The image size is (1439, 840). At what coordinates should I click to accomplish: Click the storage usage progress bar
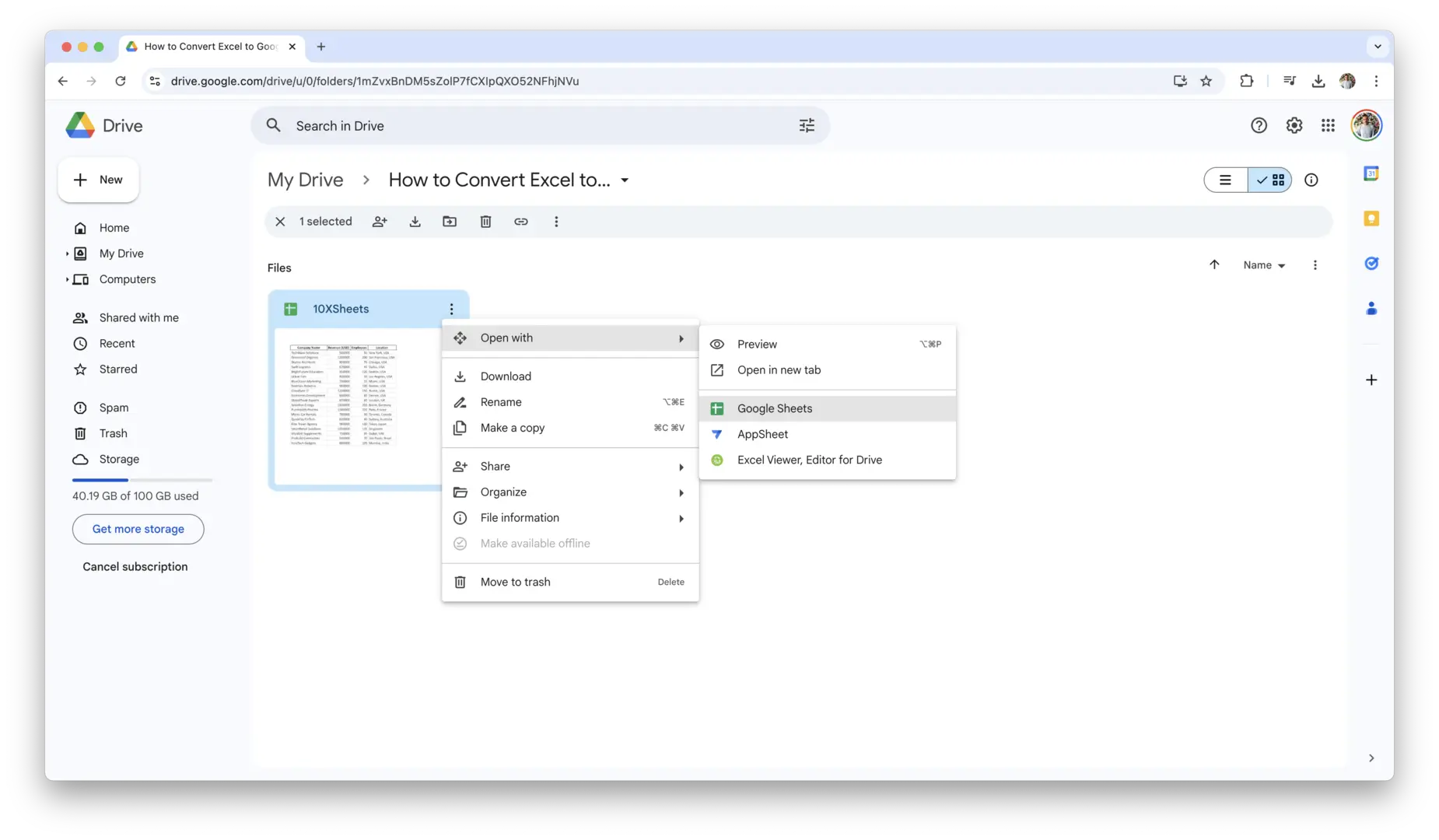pyautogui.click(x=142, y=480)
